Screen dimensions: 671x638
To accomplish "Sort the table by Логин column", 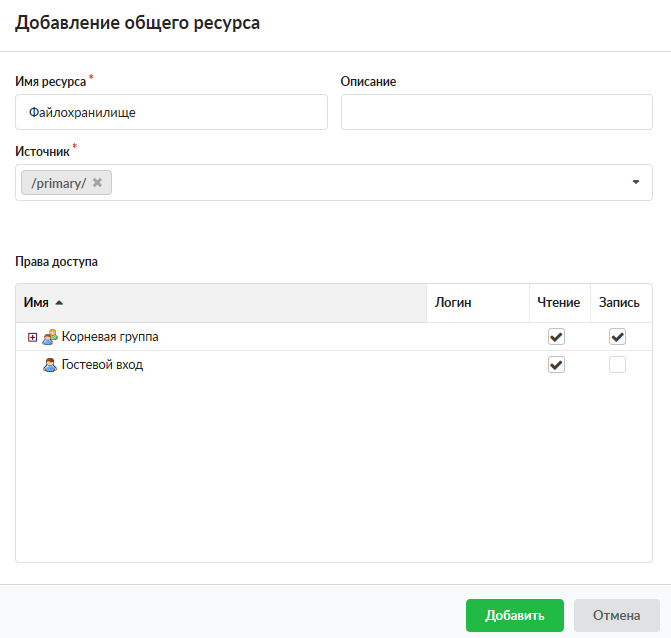I will 452,302.
